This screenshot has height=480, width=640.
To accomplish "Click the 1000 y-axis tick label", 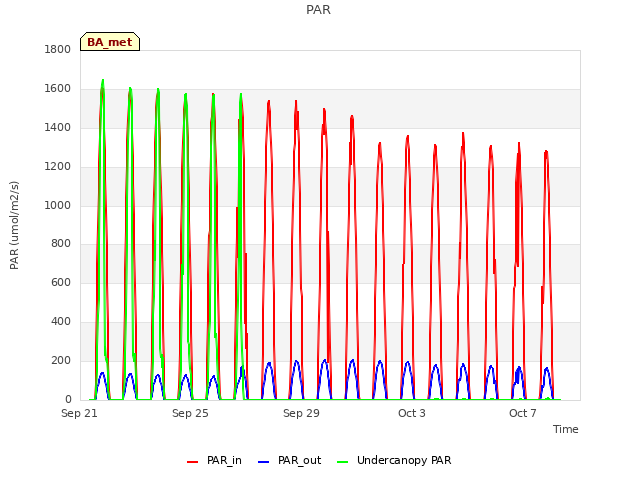I will (58, 205).
